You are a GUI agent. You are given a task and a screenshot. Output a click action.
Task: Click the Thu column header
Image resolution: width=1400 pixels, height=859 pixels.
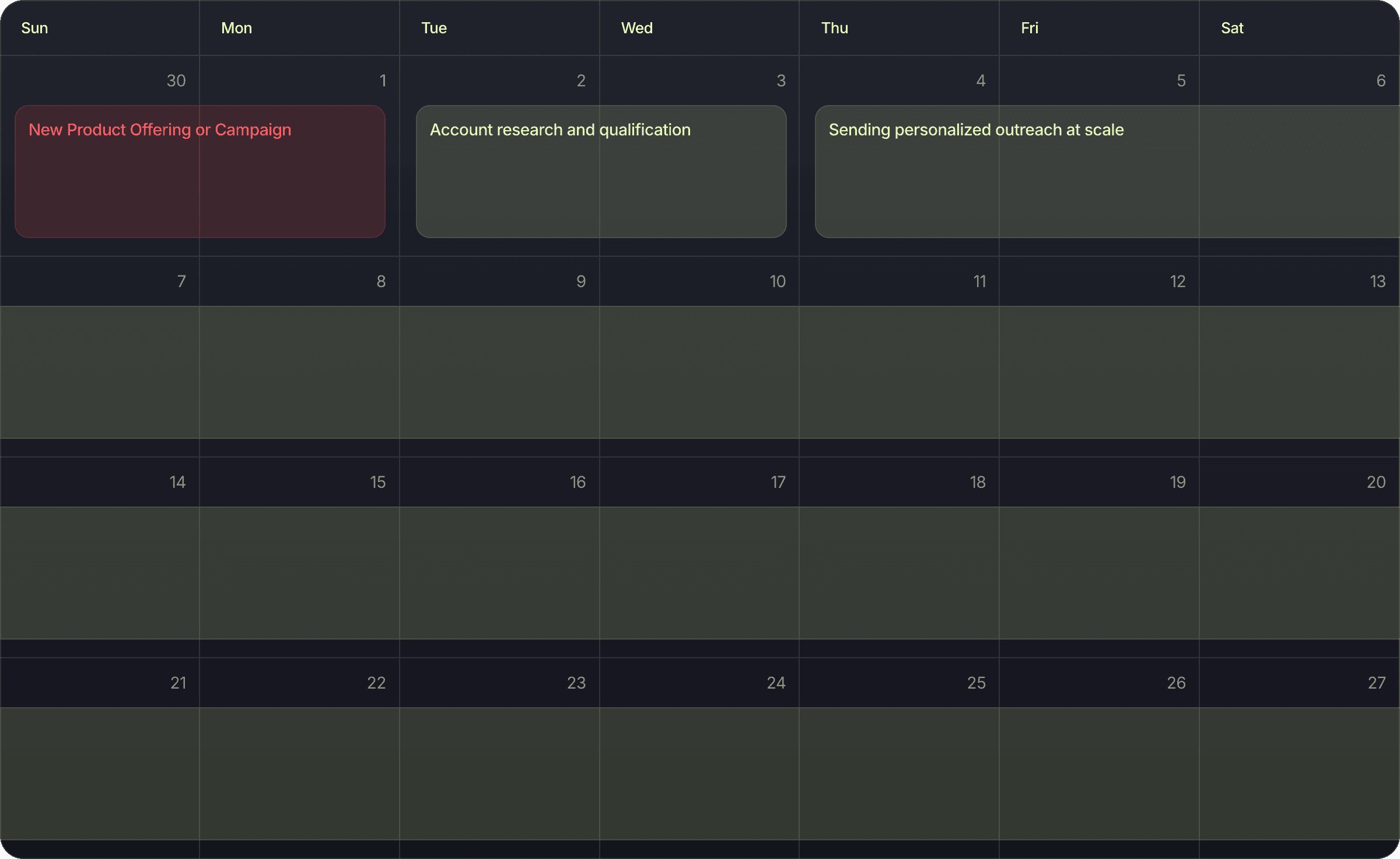[834, 28]
